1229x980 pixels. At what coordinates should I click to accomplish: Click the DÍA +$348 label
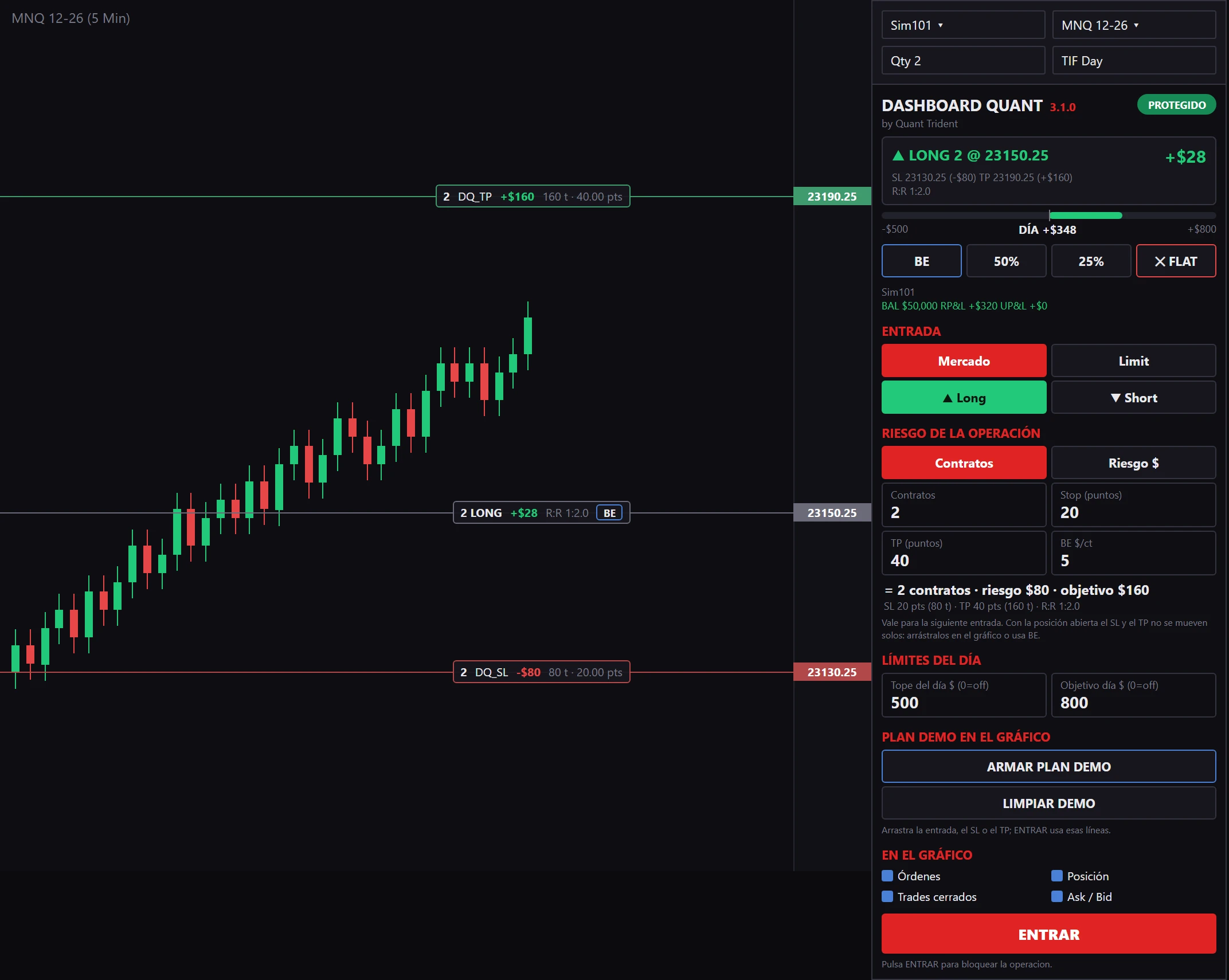[x=1047, y=230]
